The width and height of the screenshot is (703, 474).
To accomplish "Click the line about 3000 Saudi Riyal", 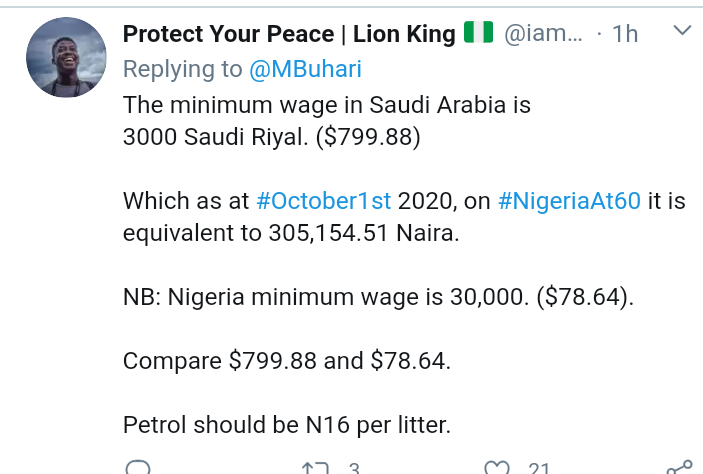I will coord(272,138).
